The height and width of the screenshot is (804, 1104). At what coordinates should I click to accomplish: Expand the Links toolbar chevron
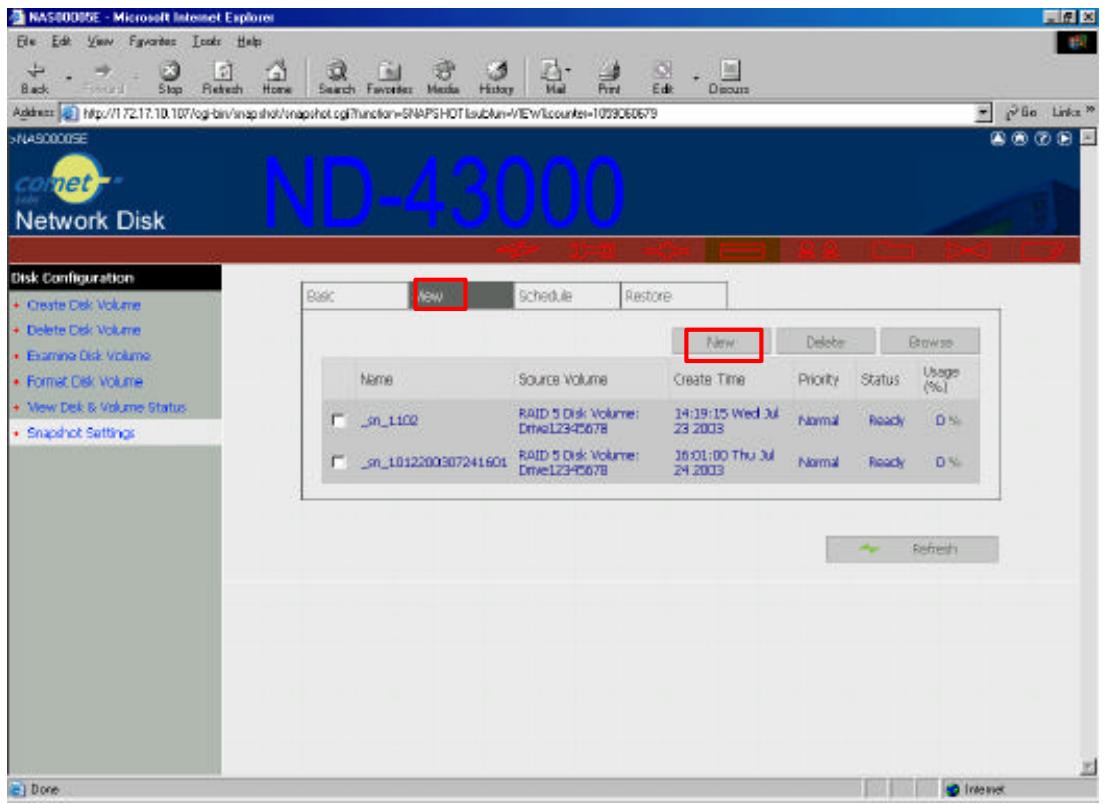coord(1090,111)
